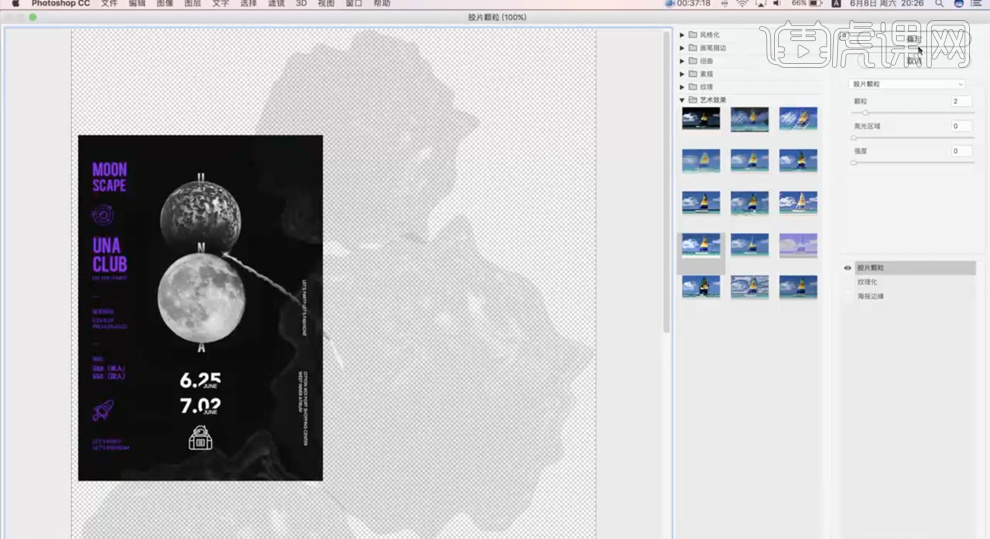This screenshot has width=990, height=539.
Task: Click the Wi-Fi icon in the menu bar
Action: 741,4
